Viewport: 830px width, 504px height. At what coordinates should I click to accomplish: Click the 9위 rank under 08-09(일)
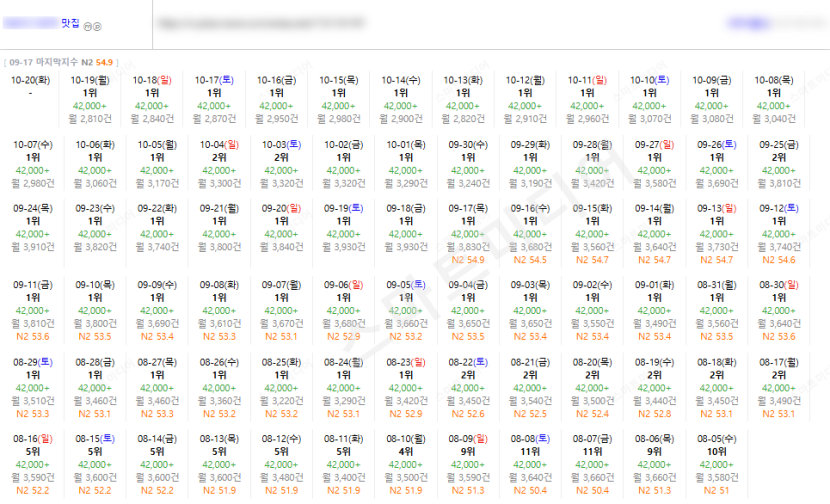click(468, 452)
